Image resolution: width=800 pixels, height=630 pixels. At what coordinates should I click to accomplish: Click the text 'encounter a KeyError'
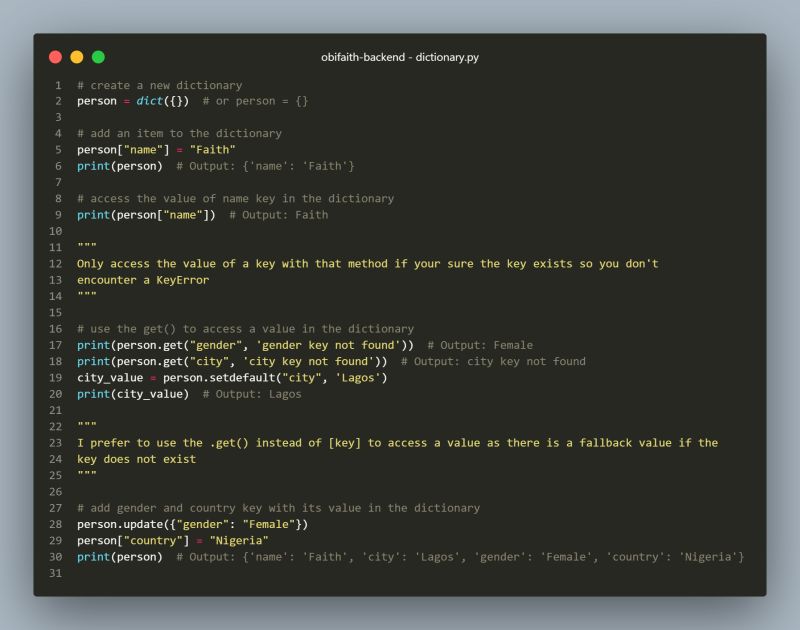(x=143, y=280)
